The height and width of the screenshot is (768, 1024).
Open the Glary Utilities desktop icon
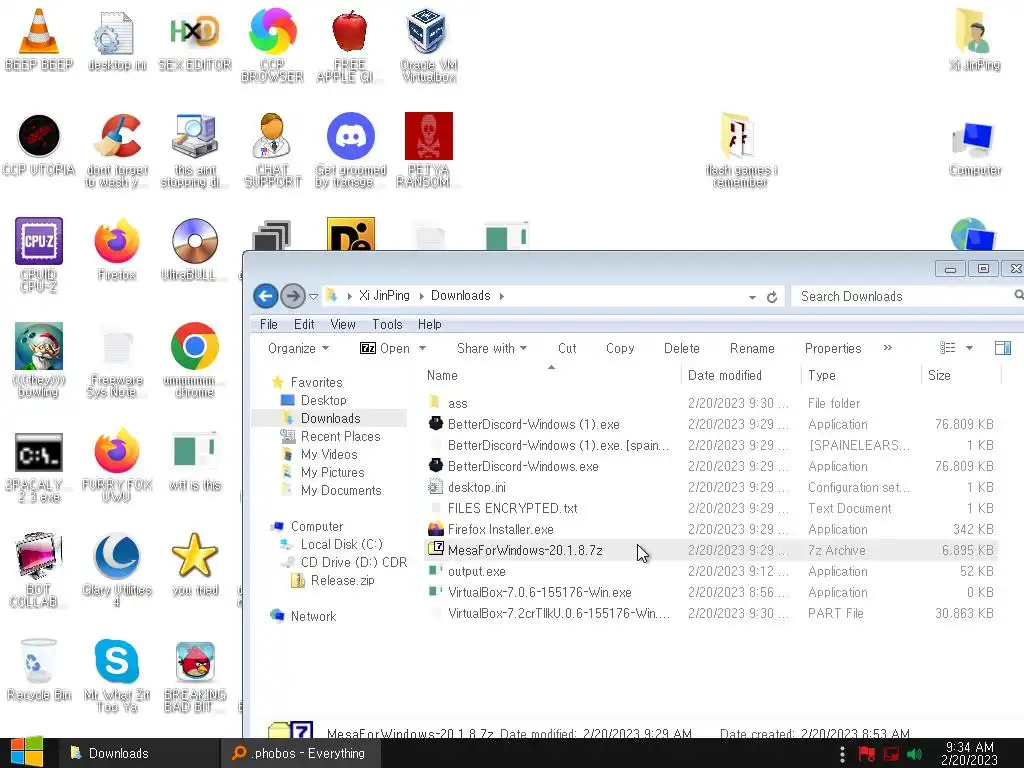[117, 571]
